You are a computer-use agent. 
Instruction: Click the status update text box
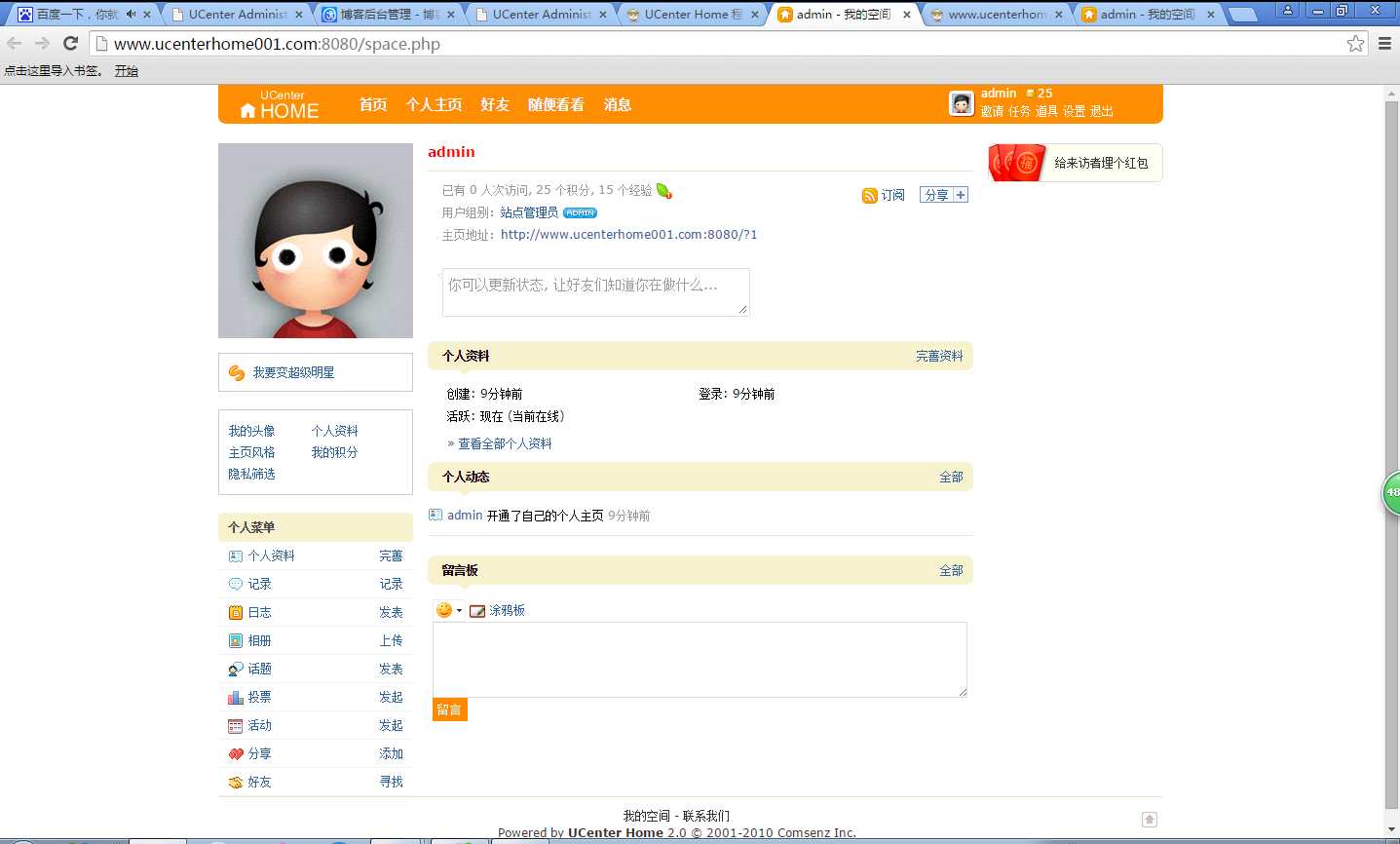[x=596, y=292]
